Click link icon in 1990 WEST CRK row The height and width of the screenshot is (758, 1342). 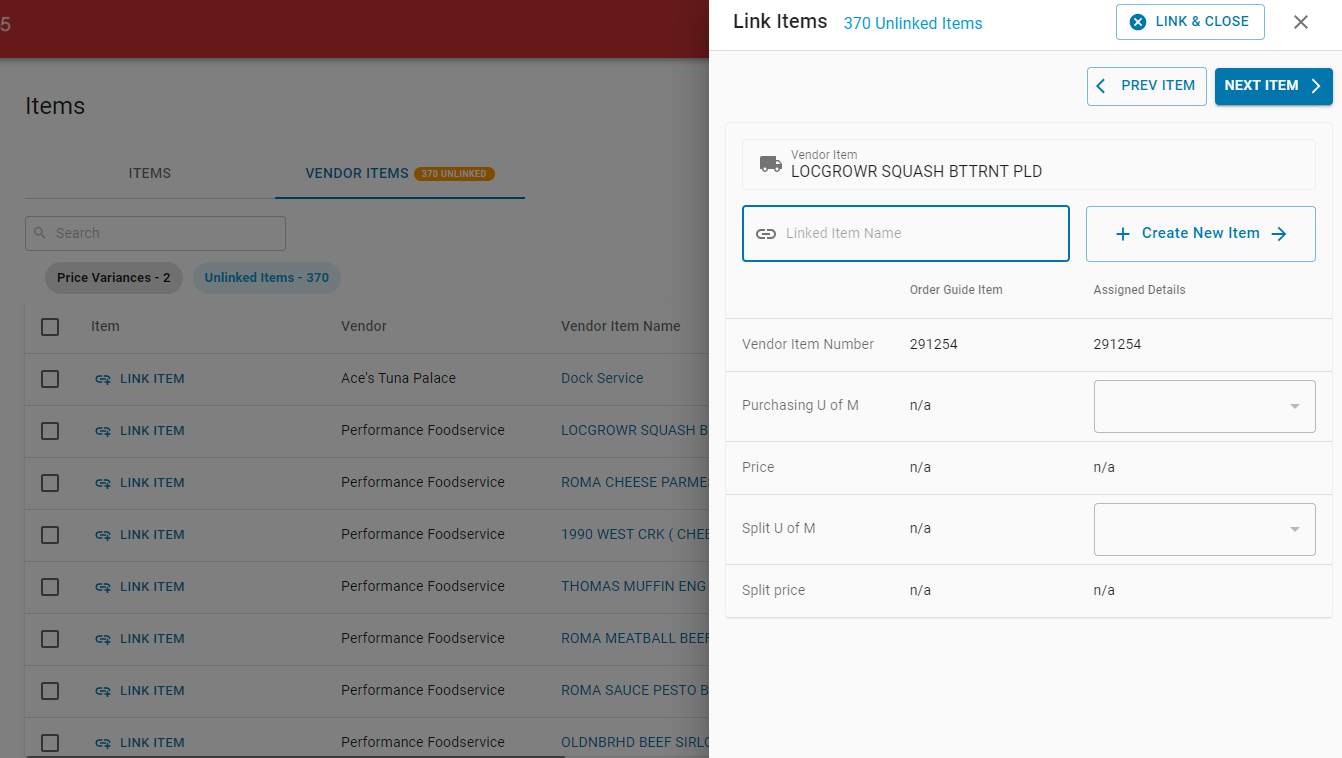point(103,535)
